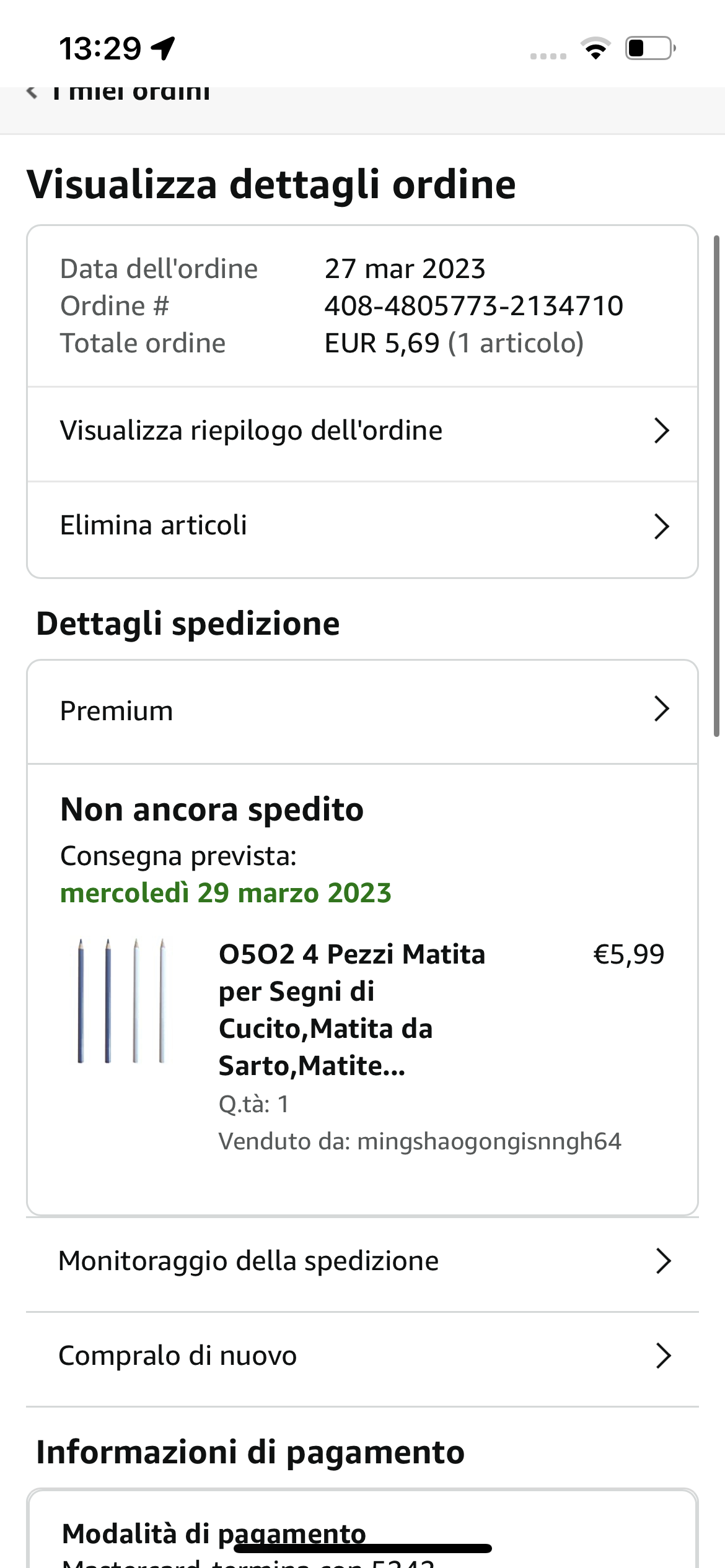Screen dimensions: 725x1568
Task: Open Monitoraggio della spedizione
Action: tap(248, 1261)
